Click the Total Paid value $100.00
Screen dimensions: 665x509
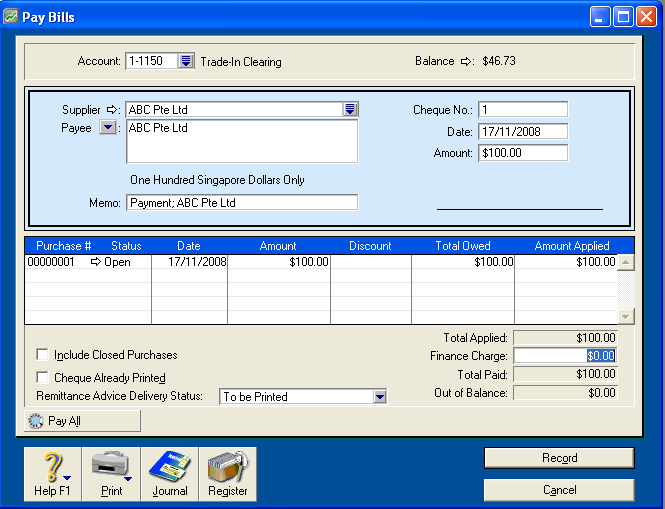[x=565, y=374]
